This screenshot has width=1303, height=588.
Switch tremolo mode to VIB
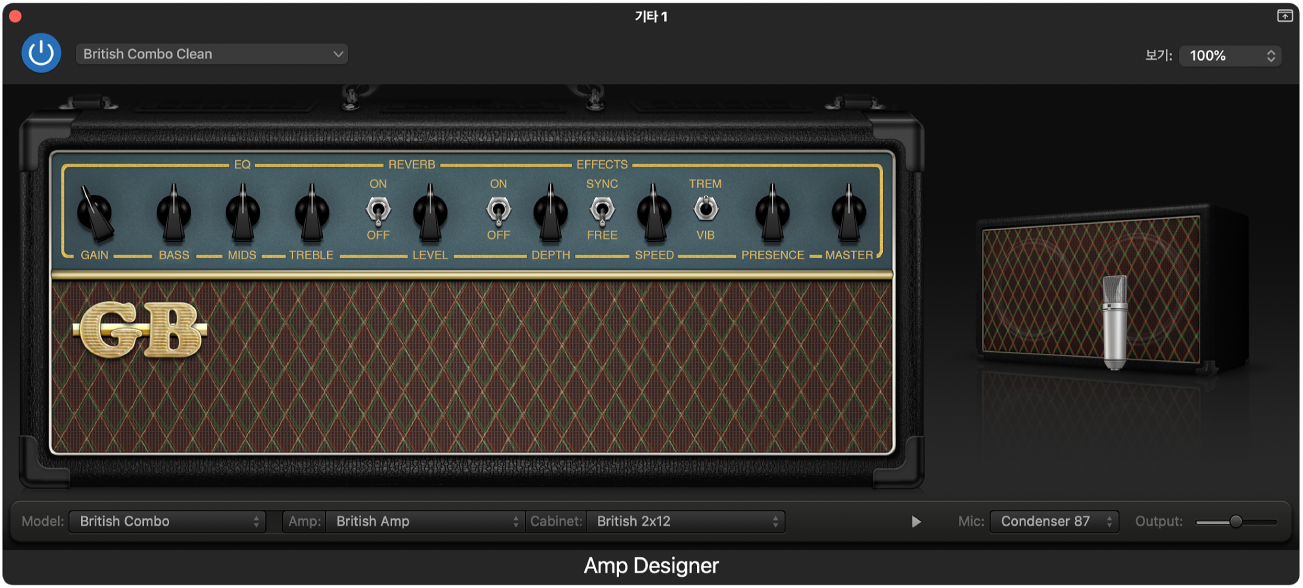[705, 211]
